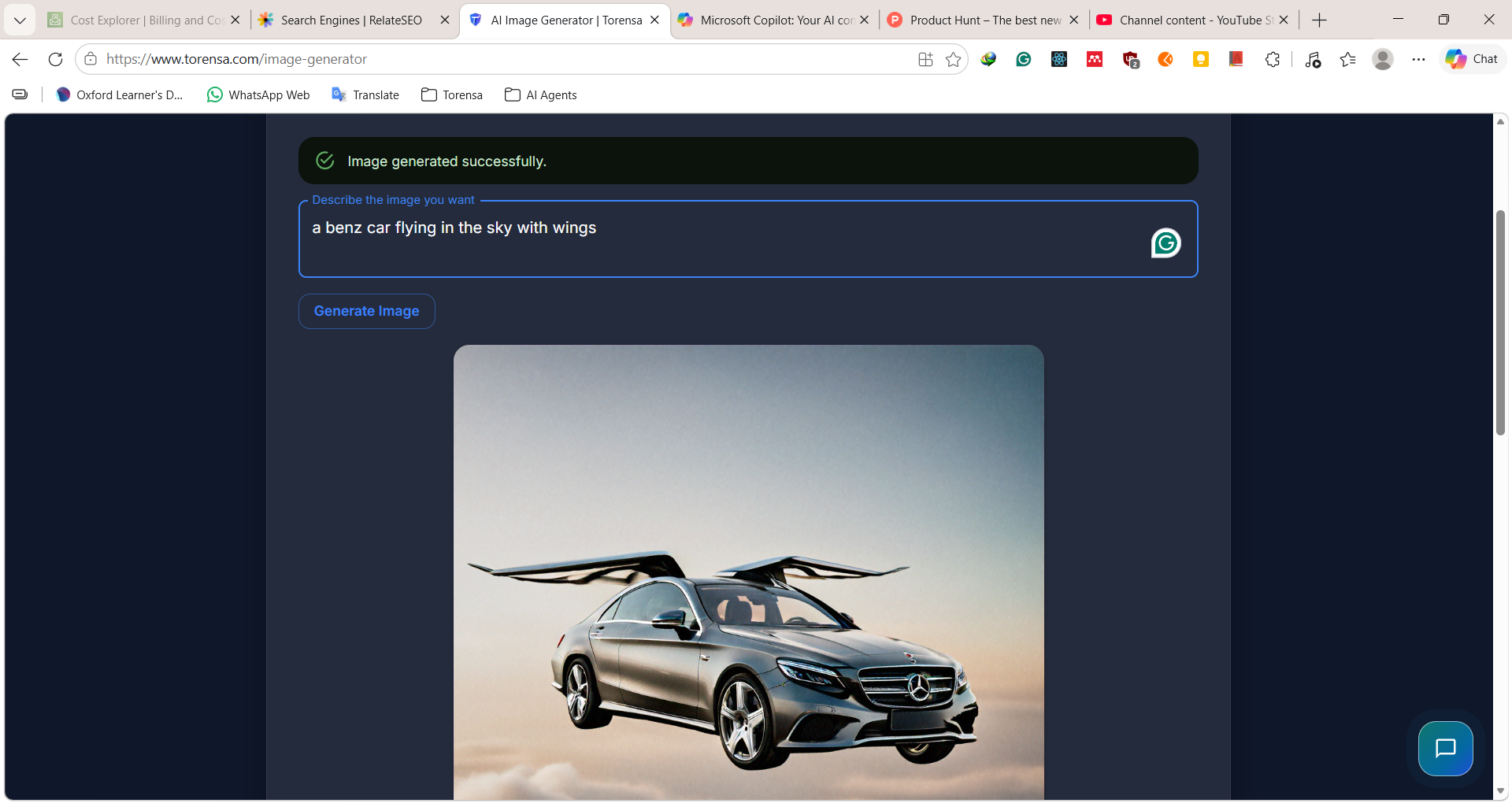Expand the Torensa bookmarks folder
1512x803 pixels.
452,95
